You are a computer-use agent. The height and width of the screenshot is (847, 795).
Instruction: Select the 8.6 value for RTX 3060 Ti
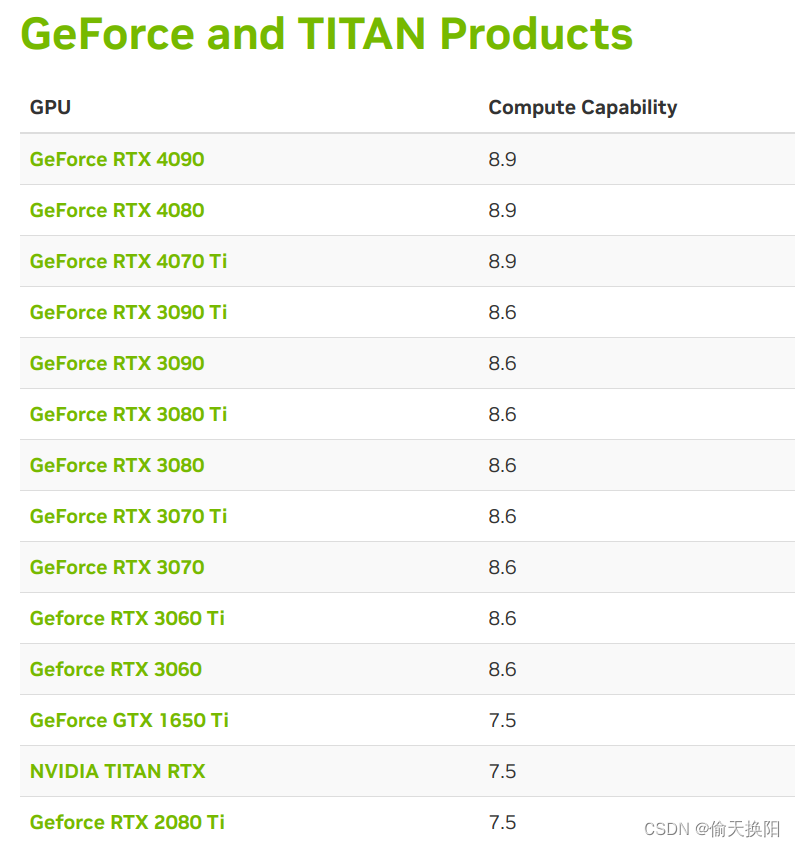pos(502,618)
